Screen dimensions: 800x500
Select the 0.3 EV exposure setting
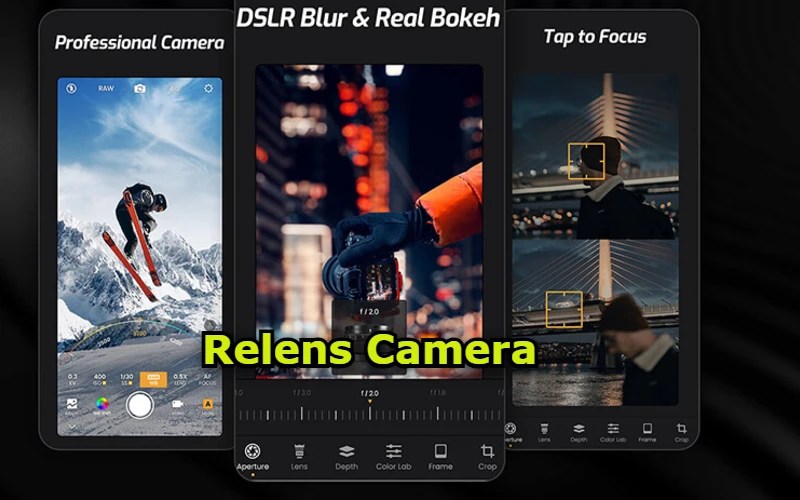(x=72, y=379)
